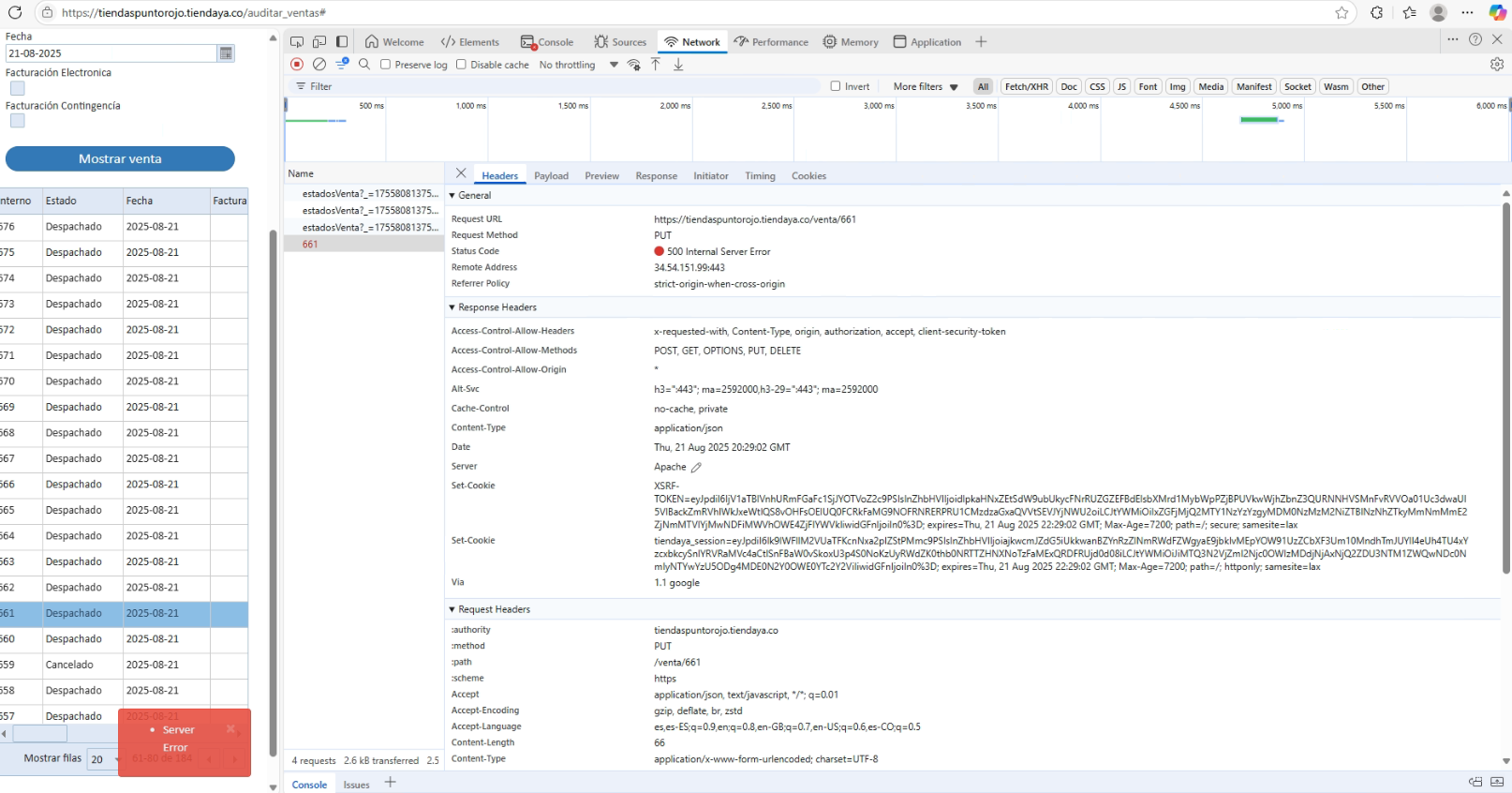Collapse the Response Headers section
1512x793 pixels.
[x=452, y=307]
